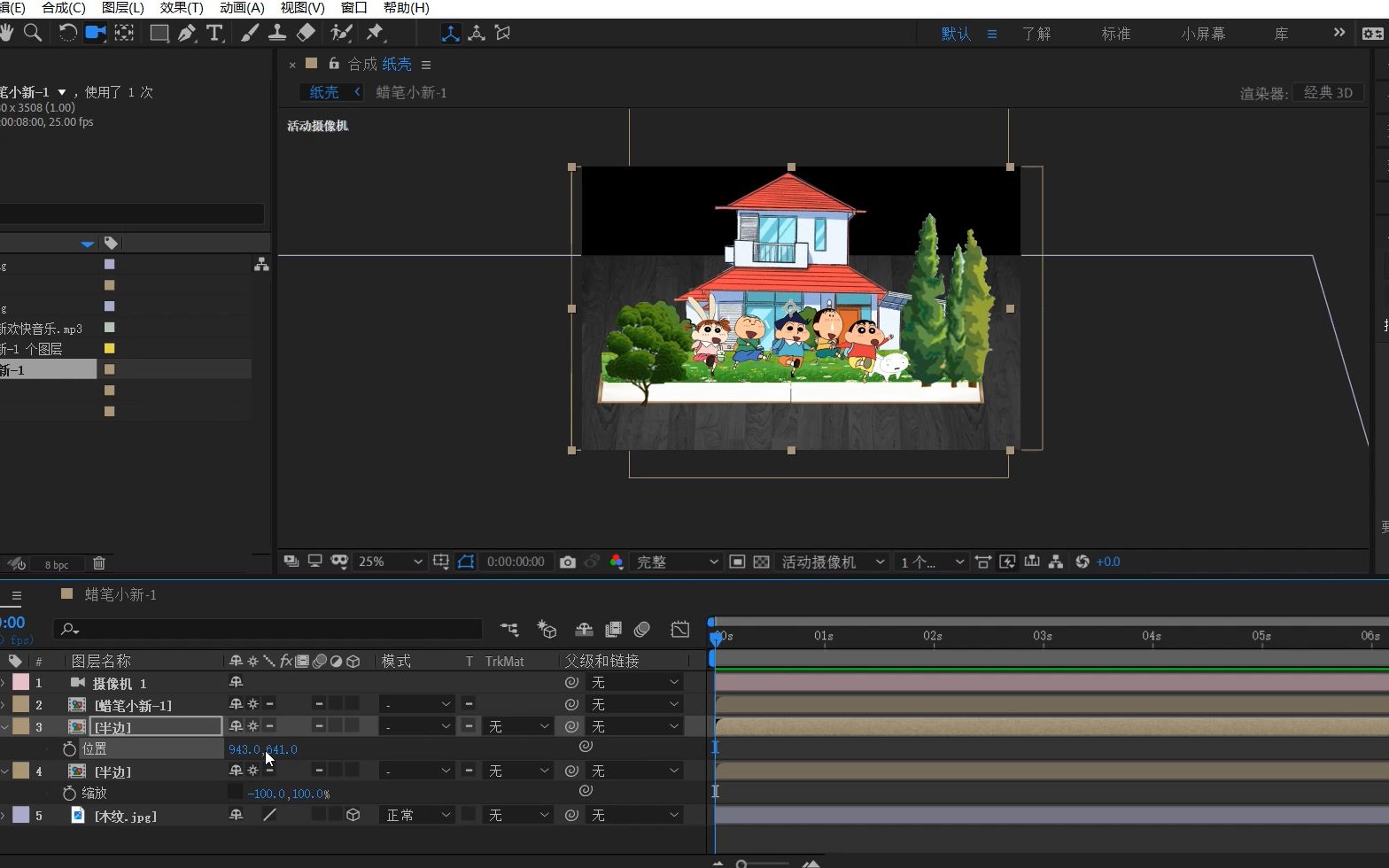Expand layer 5 木纹.jpg properties
The width and height of the screenshot is (1389, 868).
pyautogui.click(x=3, y=816)
